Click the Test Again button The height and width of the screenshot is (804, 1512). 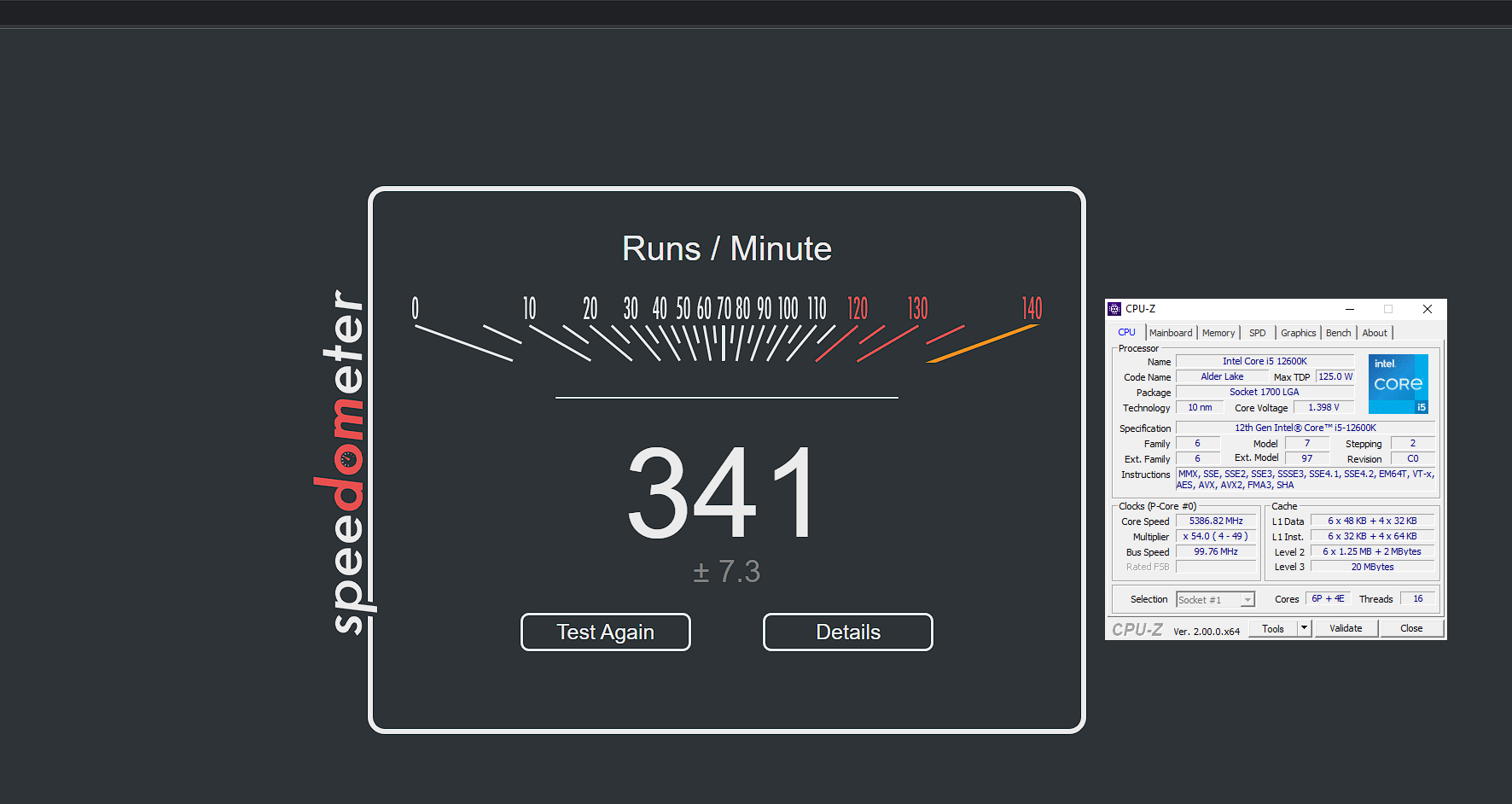tap(606, 632)
